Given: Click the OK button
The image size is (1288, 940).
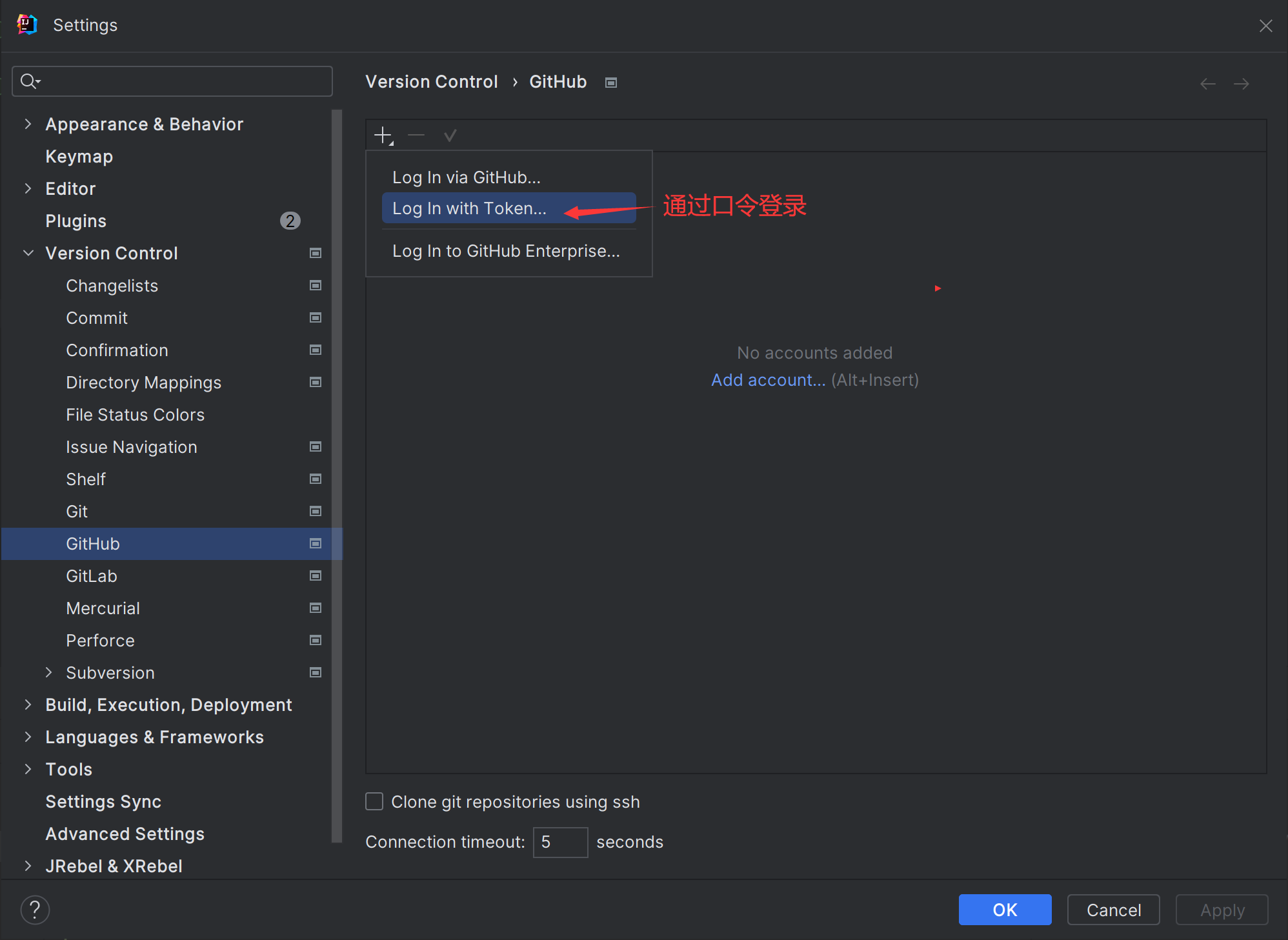Looking at the screenshot, I should click(1005, 910).
